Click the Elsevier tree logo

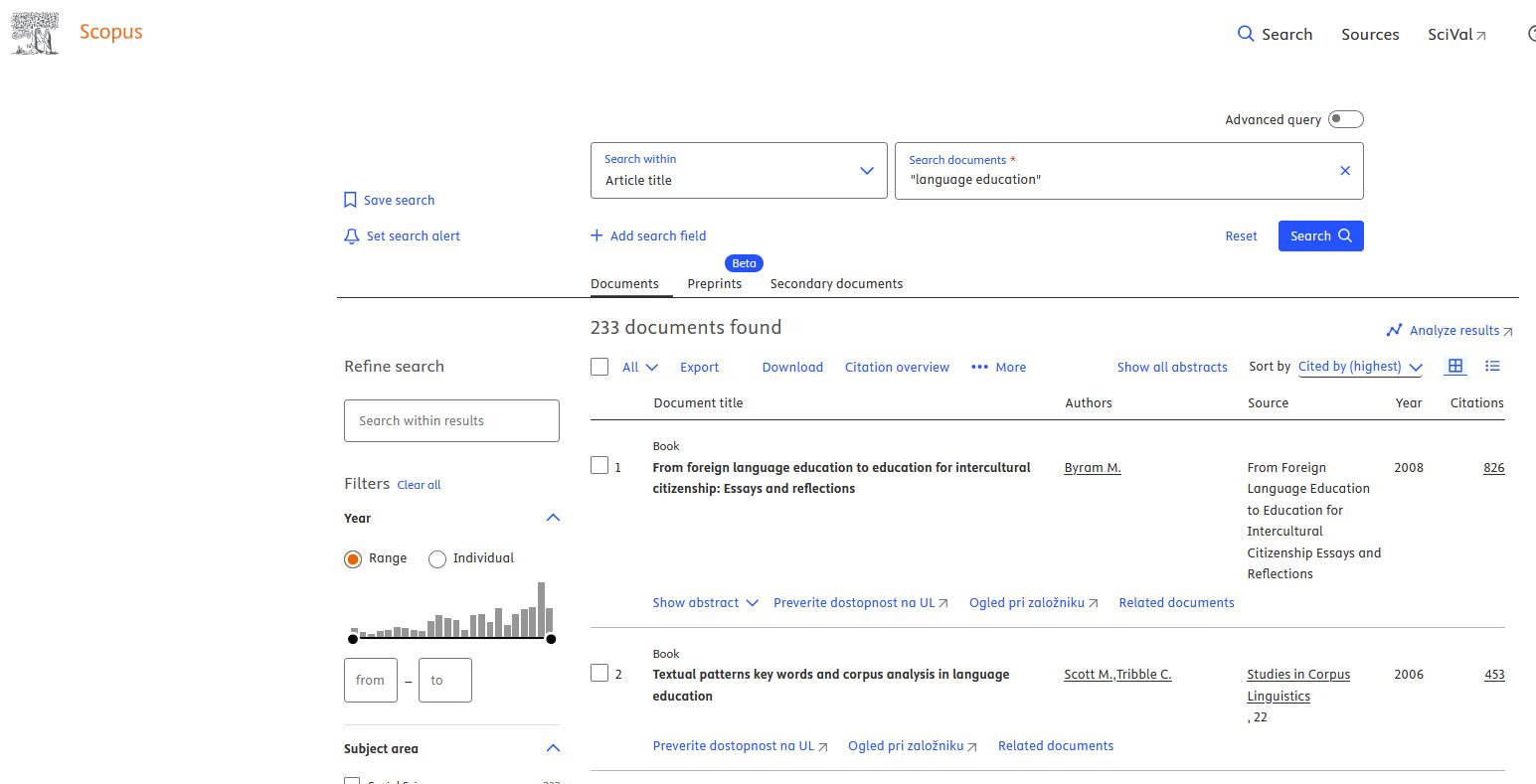35,33
